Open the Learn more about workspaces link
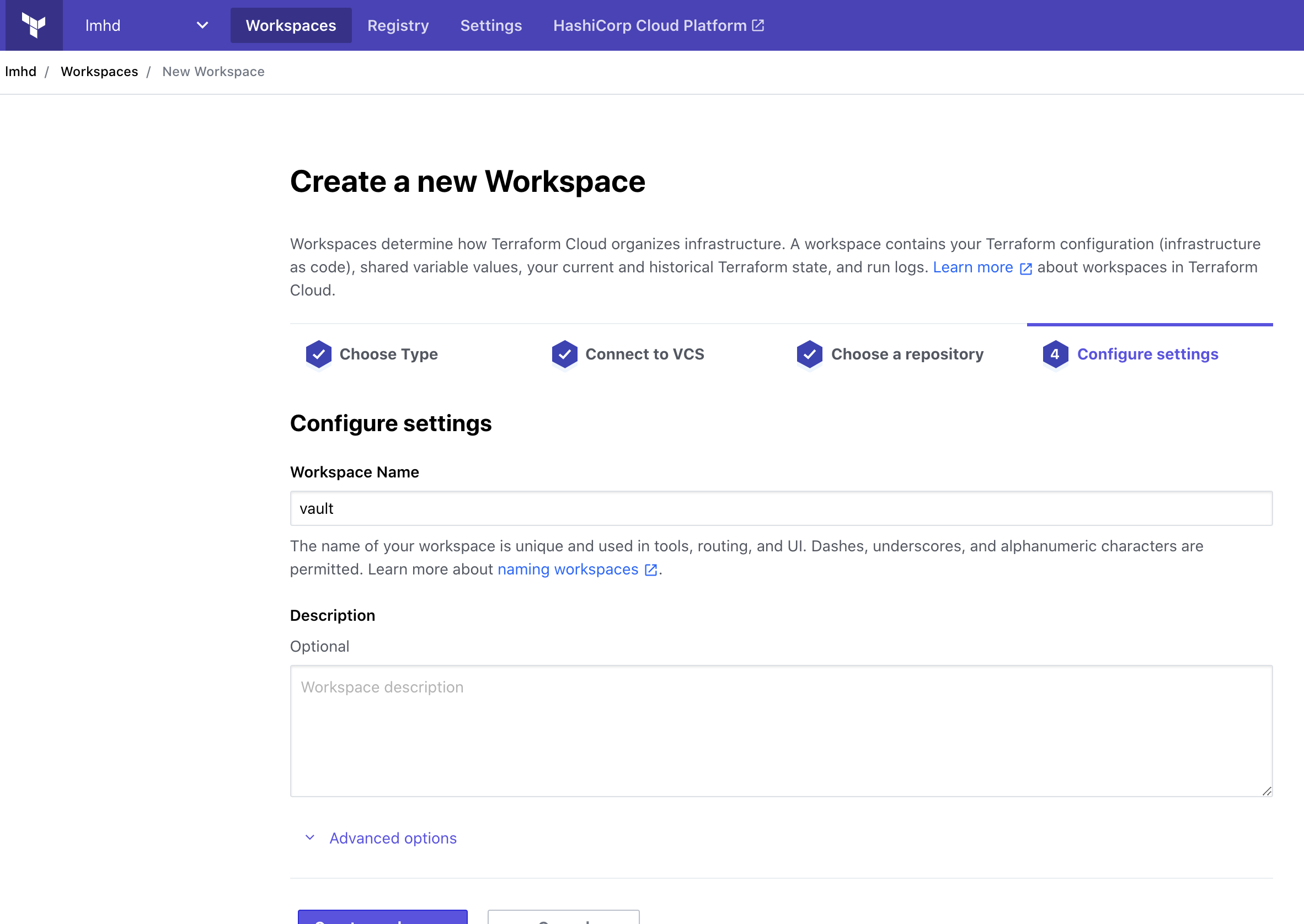The image size is (1304, 924). [973, 267]
